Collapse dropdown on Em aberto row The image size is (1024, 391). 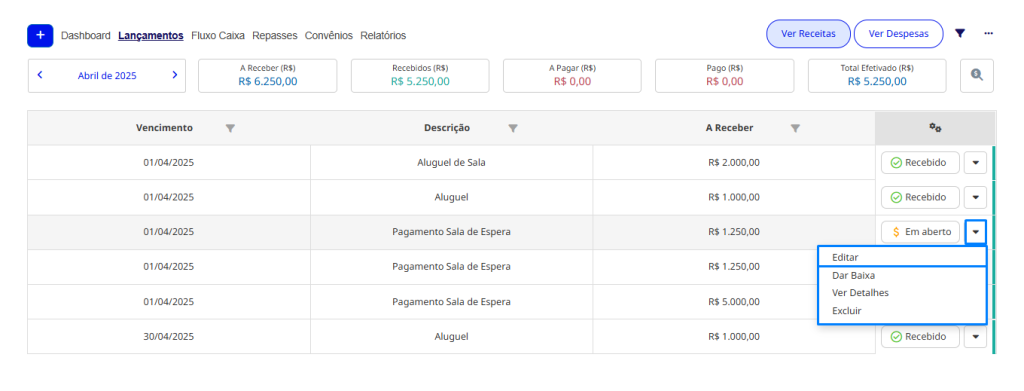point(976,232)
